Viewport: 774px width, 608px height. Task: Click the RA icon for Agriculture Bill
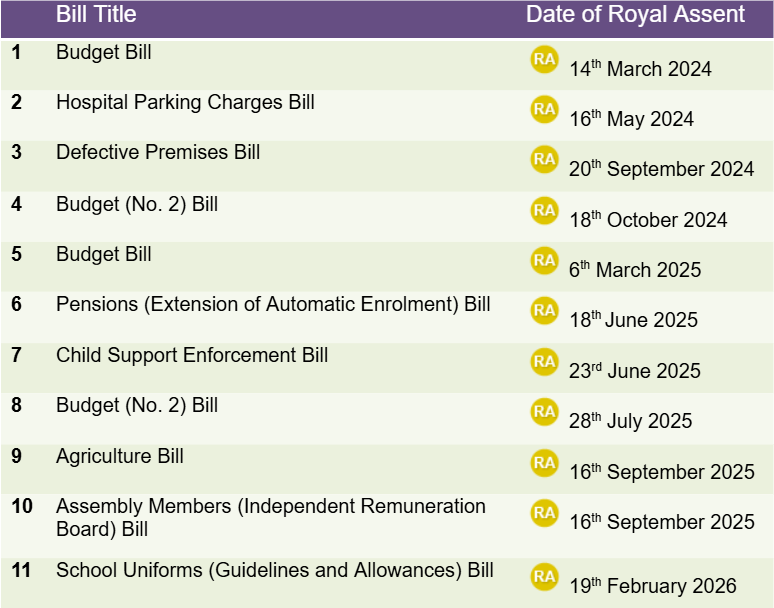[544, 462]
